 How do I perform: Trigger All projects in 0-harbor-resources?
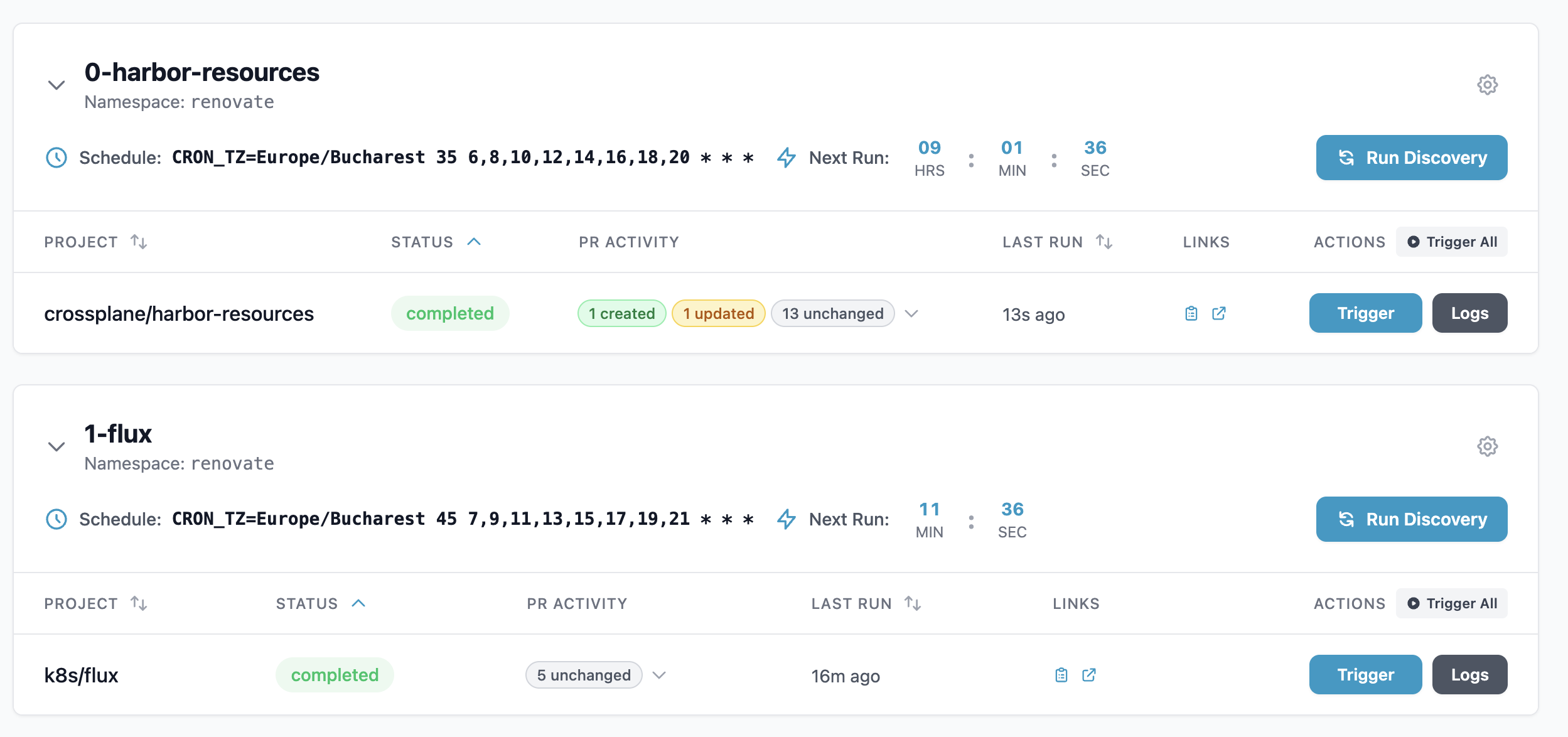pyautogui.click(x=1452, y=242)
